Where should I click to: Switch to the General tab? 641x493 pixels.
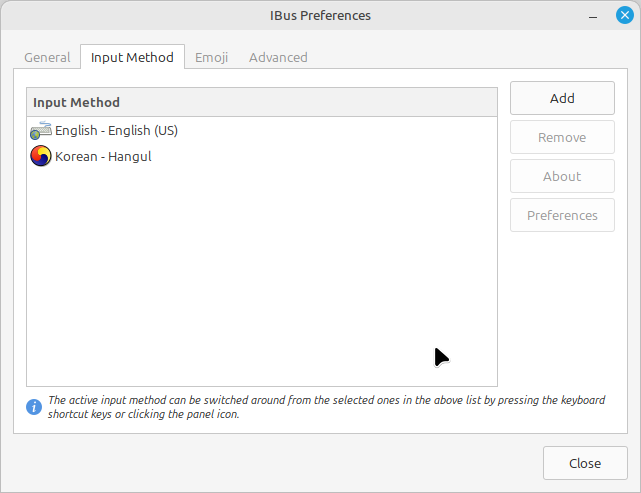[x=47, y=57]
